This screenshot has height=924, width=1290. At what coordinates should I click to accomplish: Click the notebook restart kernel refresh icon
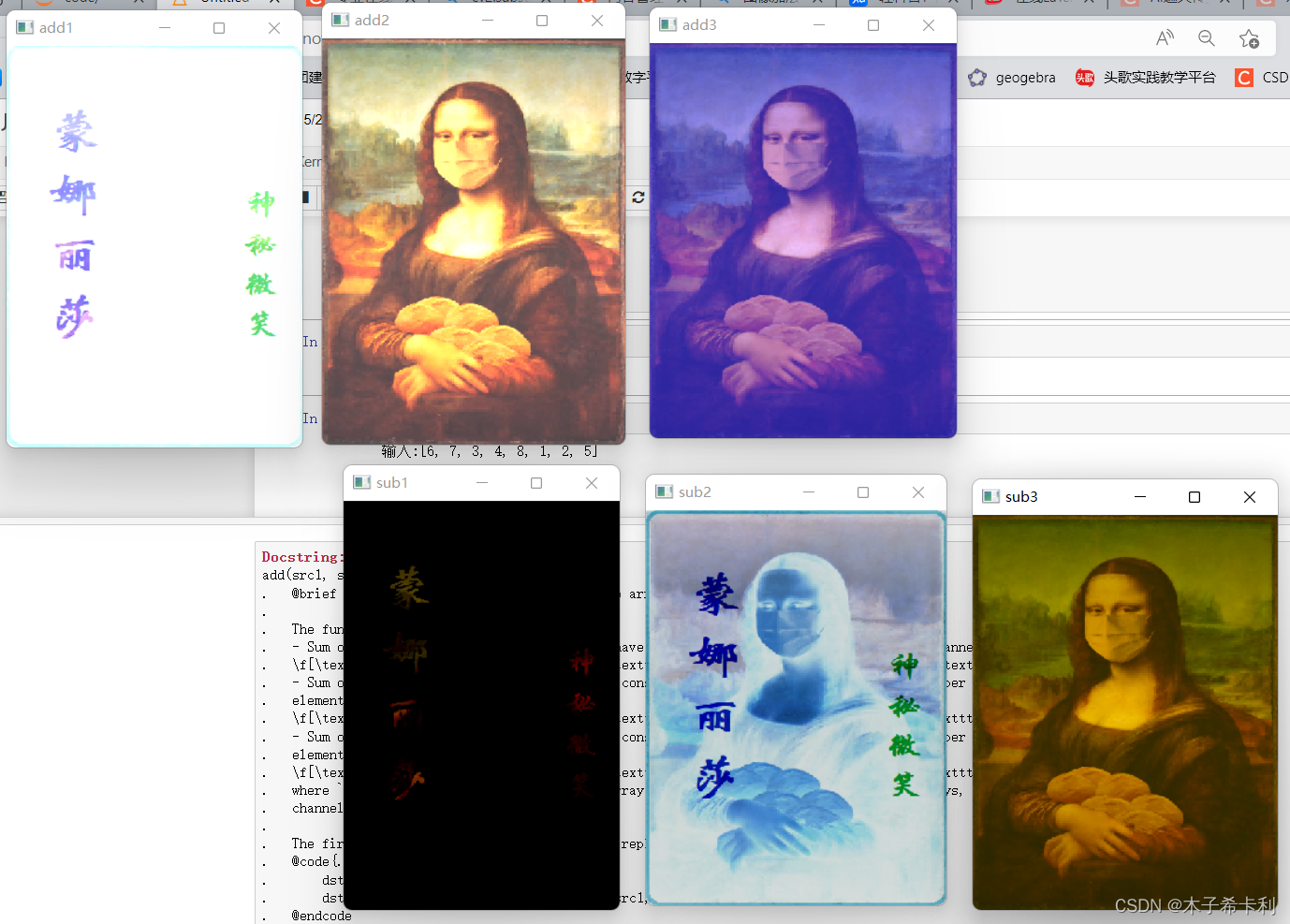click(638, 198)
